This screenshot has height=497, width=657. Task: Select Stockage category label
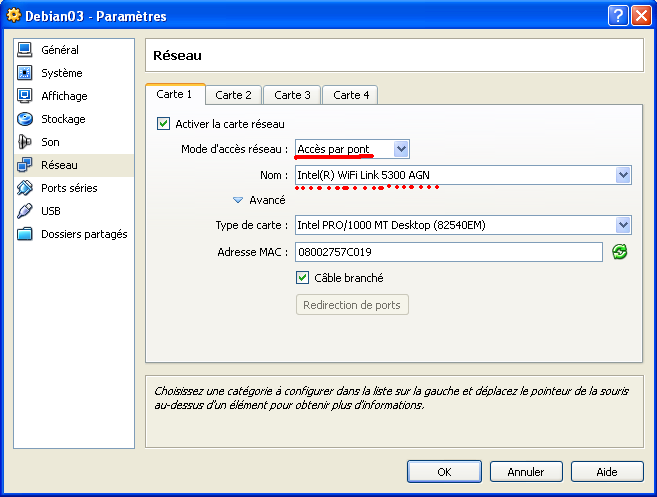[63, 119]
